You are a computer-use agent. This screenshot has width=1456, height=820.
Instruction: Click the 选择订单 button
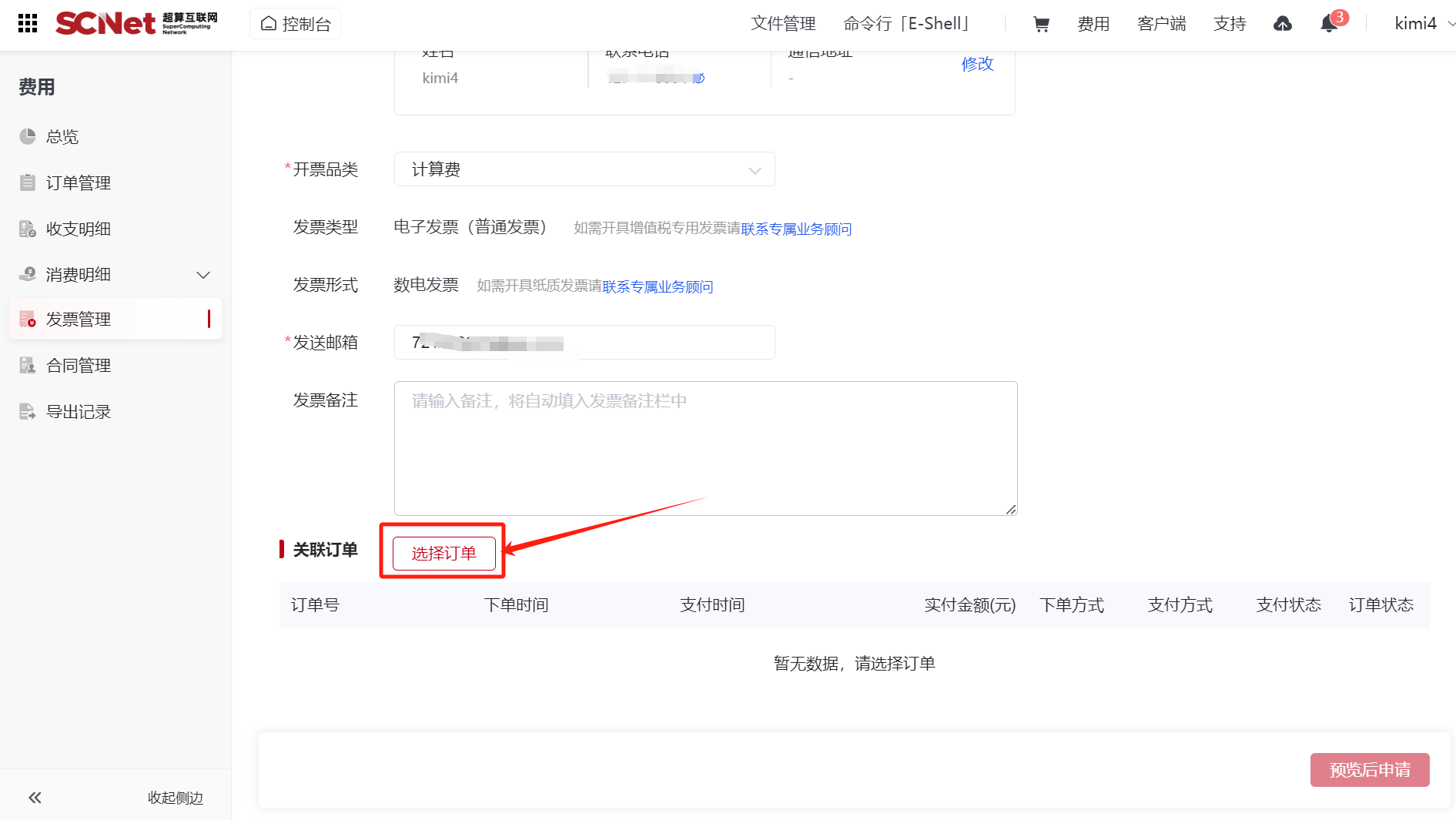click(443, 554)
